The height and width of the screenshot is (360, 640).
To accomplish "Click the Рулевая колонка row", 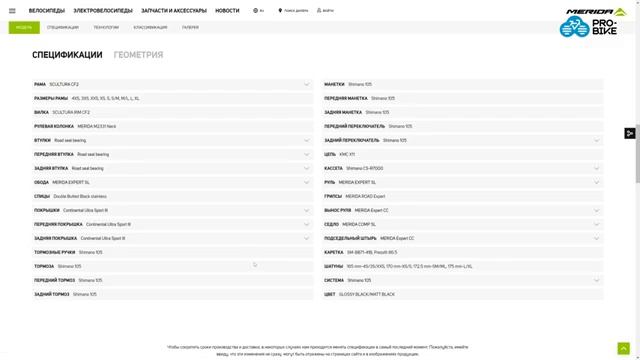I will pyautogui.click(x=173, y=127).
